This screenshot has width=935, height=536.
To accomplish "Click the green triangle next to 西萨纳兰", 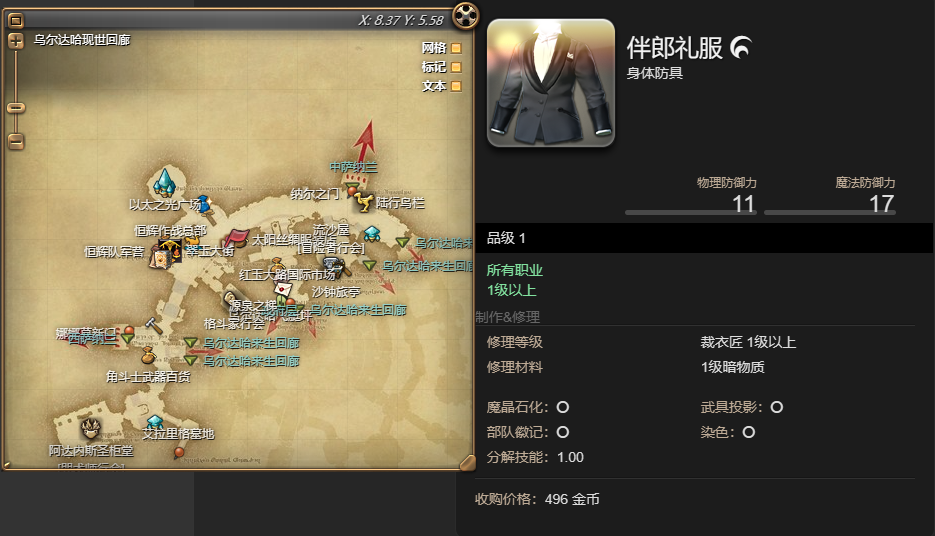I will (128, 338).
